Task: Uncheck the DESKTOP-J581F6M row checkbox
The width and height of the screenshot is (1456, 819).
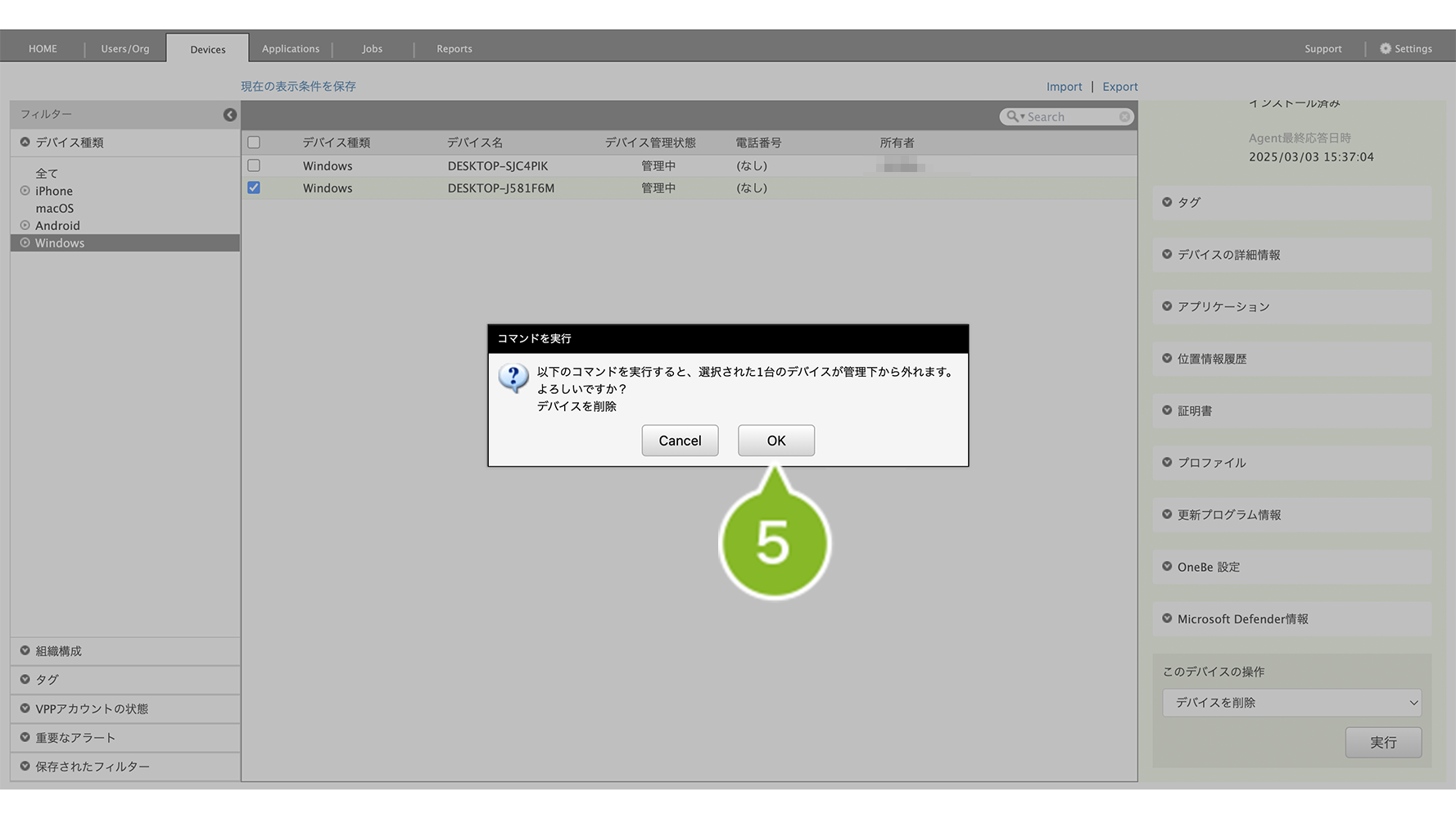Action: (254, 188)
